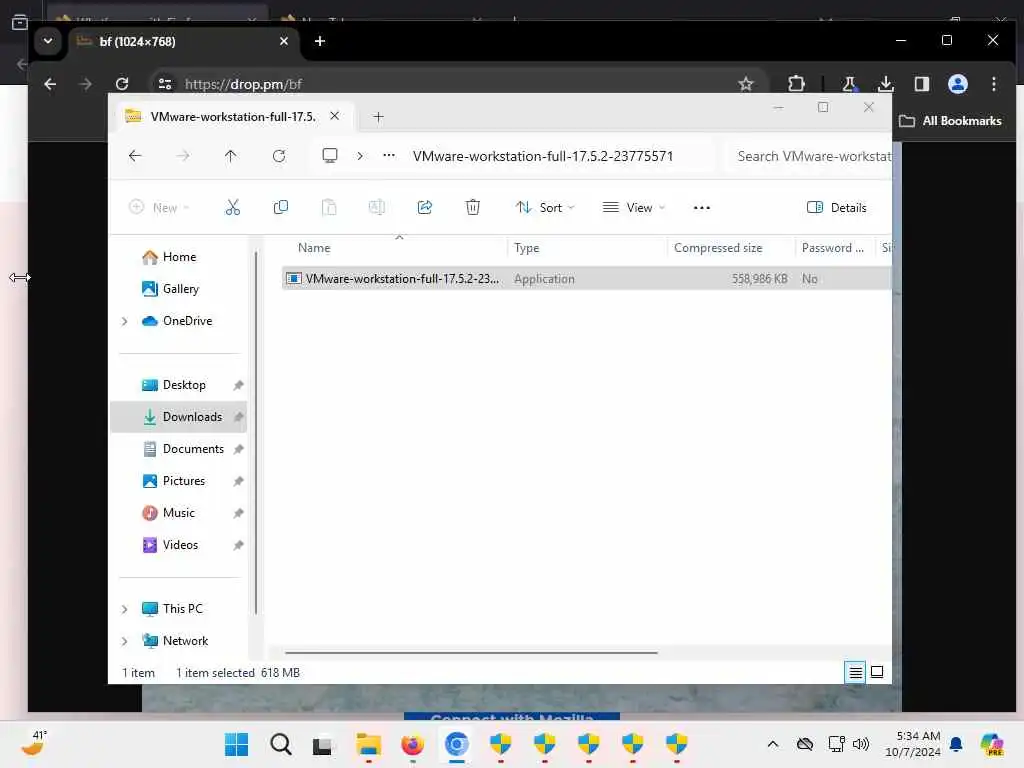Open the Sort dropdown
Screen dimensions: 1024x768
tap(545, 208)
